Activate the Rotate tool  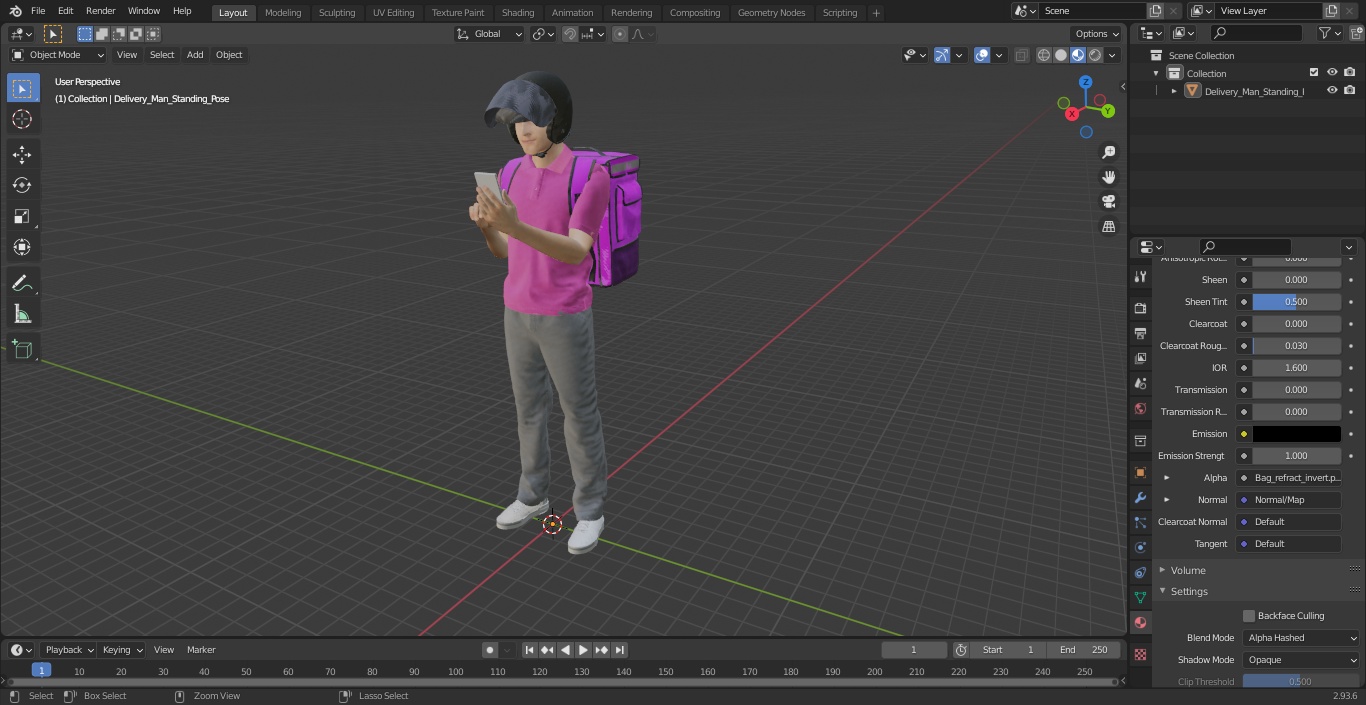22,185
